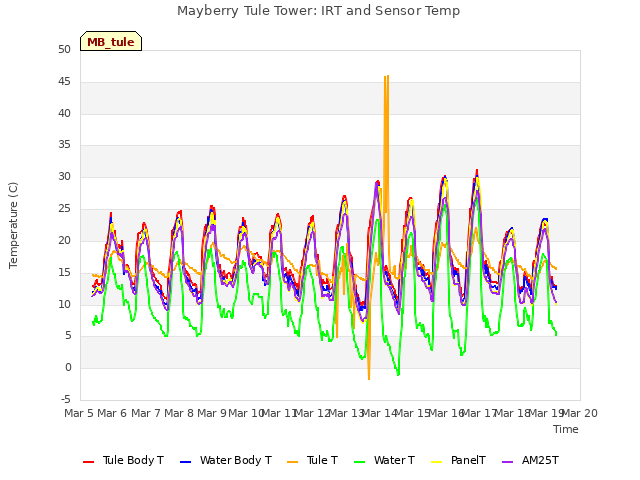Click the Mar 9 x-axis label

point(212,413)
